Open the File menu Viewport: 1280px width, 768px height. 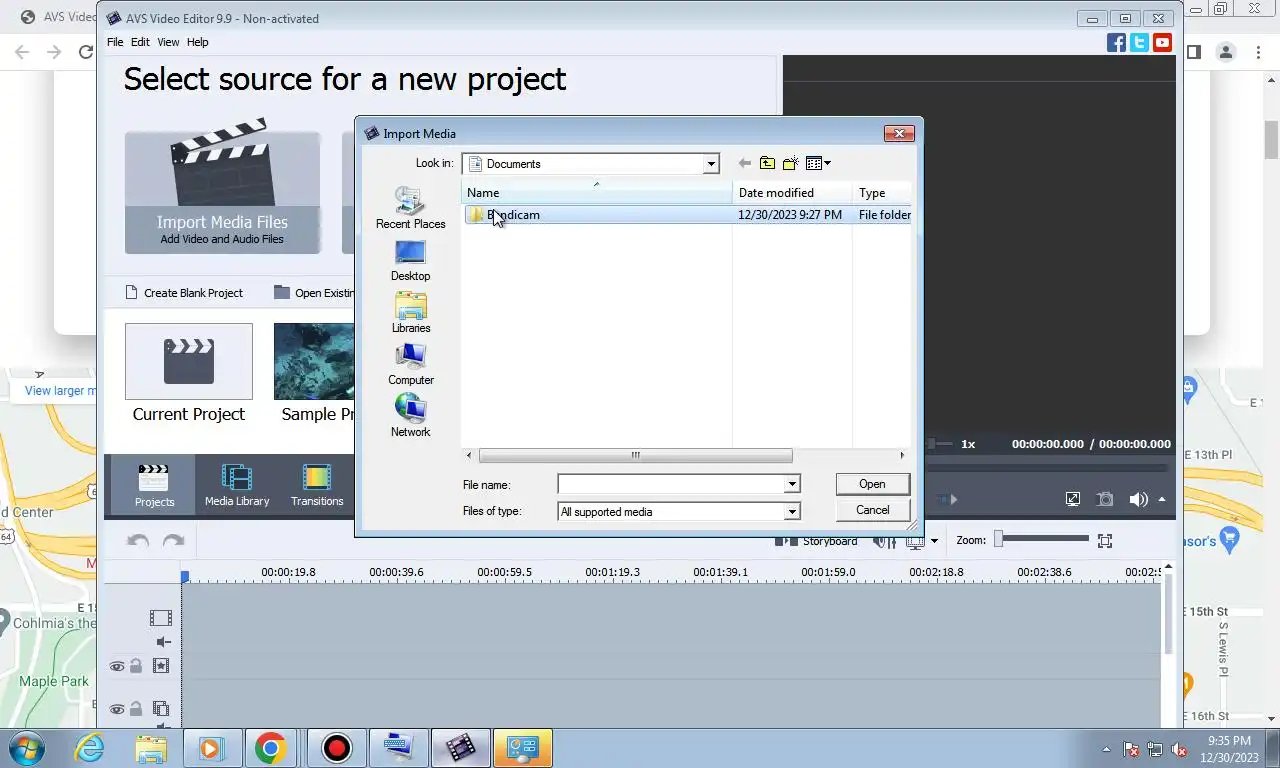[115, 42]
